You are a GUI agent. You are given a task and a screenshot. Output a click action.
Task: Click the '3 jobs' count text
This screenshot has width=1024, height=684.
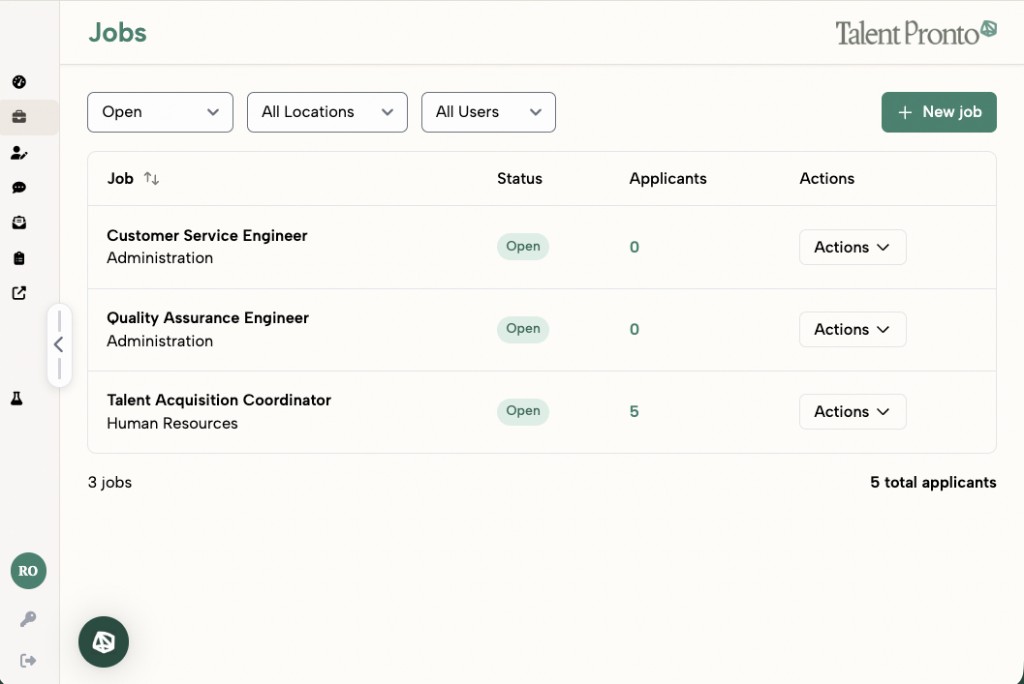(110, 482)
